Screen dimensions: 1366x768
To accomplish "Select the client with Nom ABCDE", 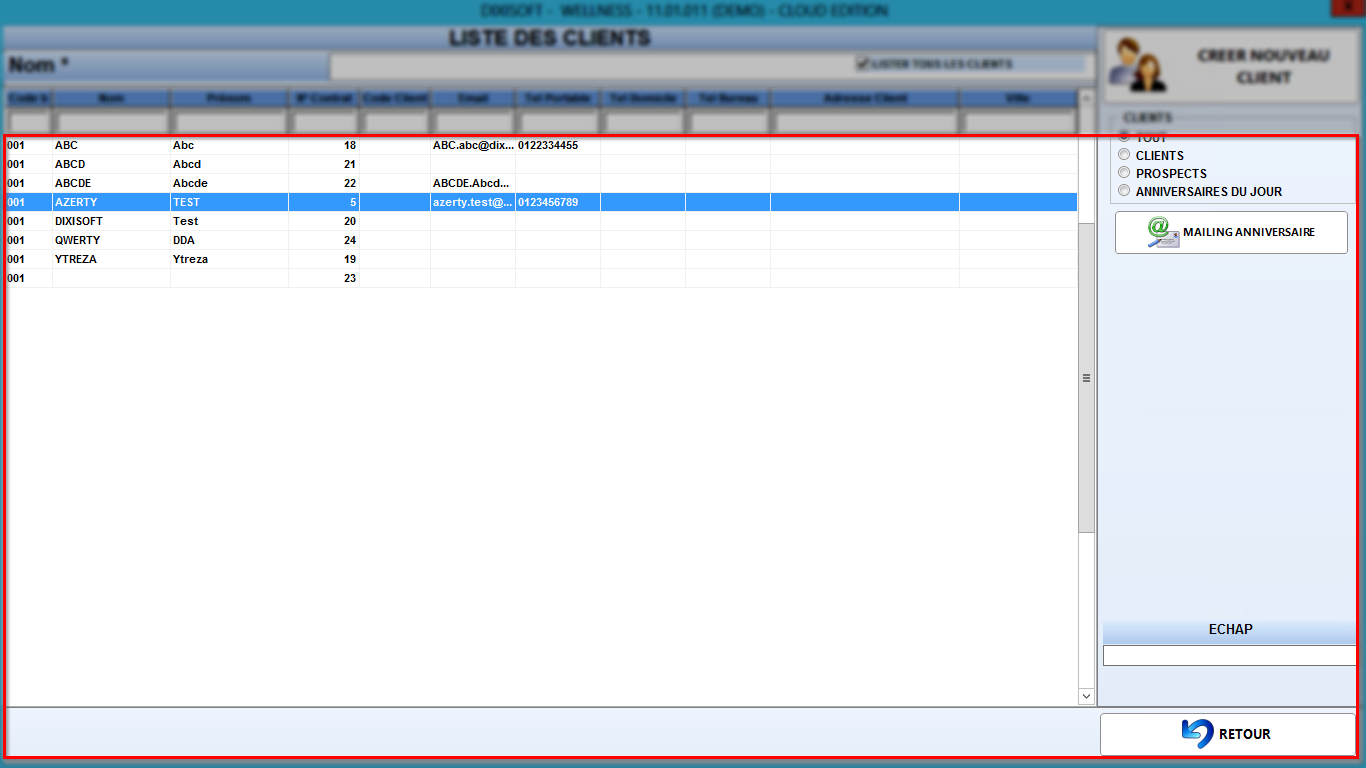I will (73, 183).
